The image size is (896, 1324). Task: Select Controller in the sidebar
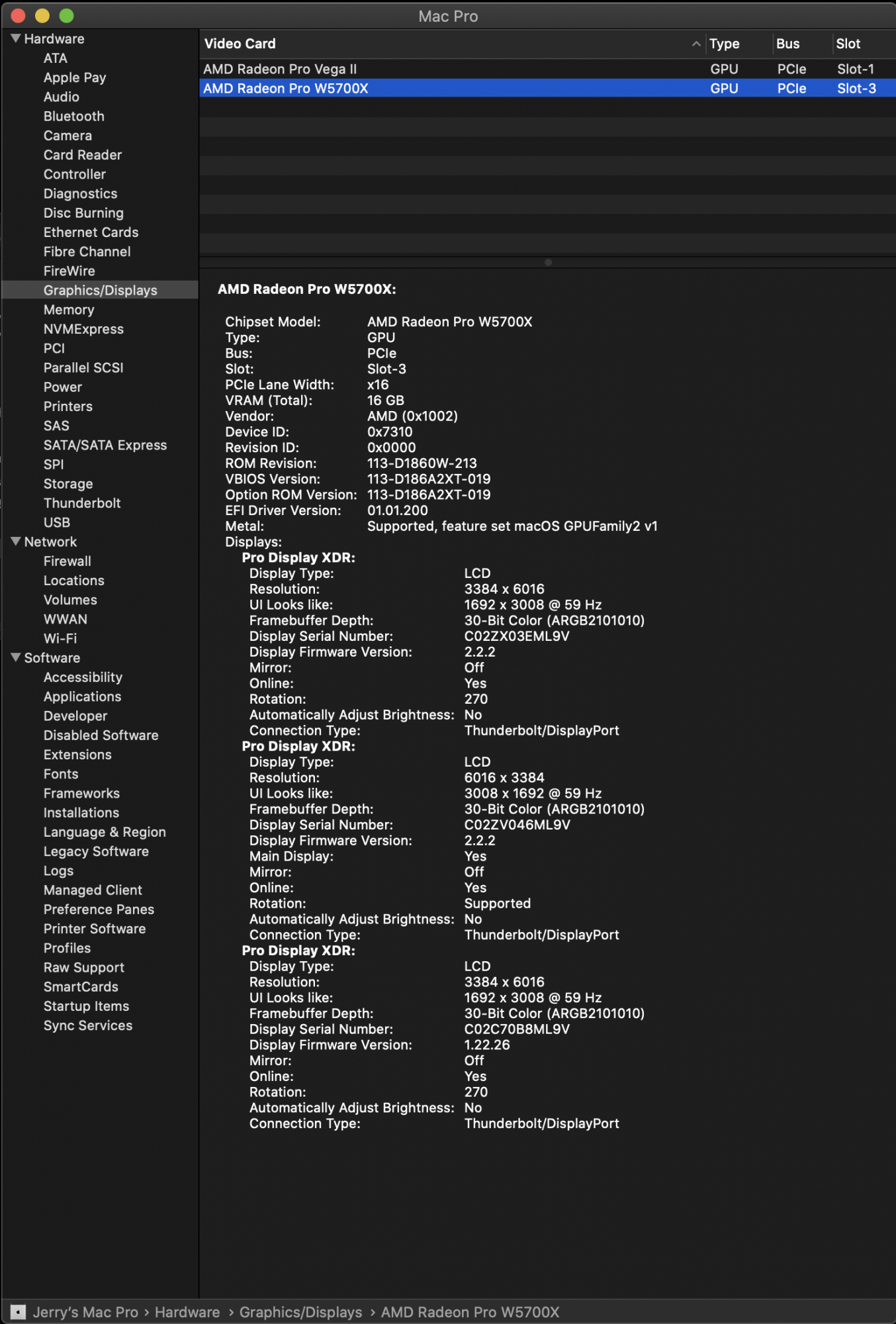pos(75,174)
